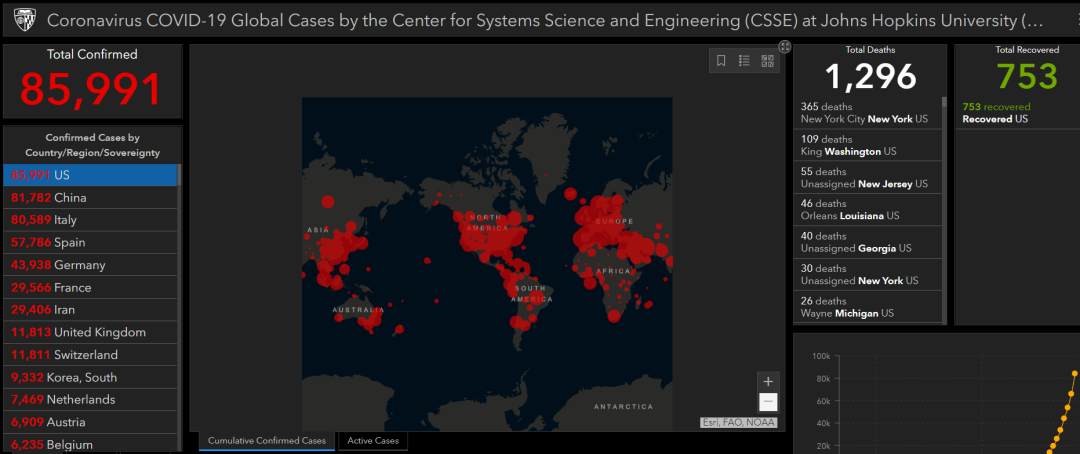Select US in the country list
The height and width of the screenshot is (454, 1080).
click(90, 175)
